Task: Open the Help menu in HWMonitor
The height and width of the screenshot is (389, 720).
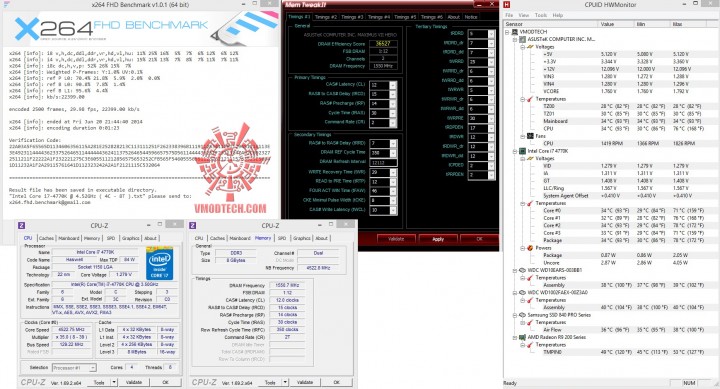Action: [557, 15]
